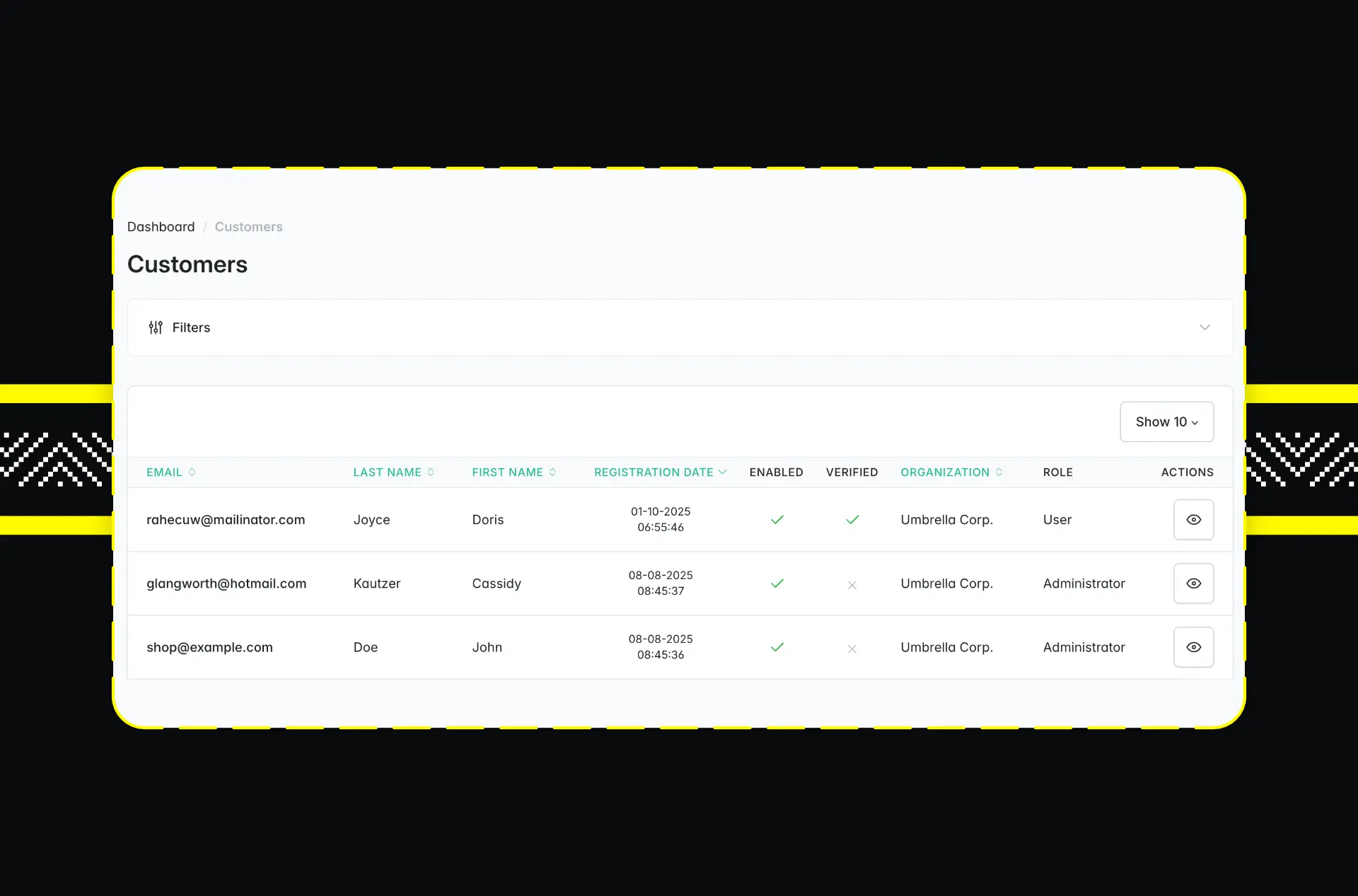This screenshot has height=896, width=1358.
Task: Toggle Registration Date sort direction chevron
Action: point(722,472)
